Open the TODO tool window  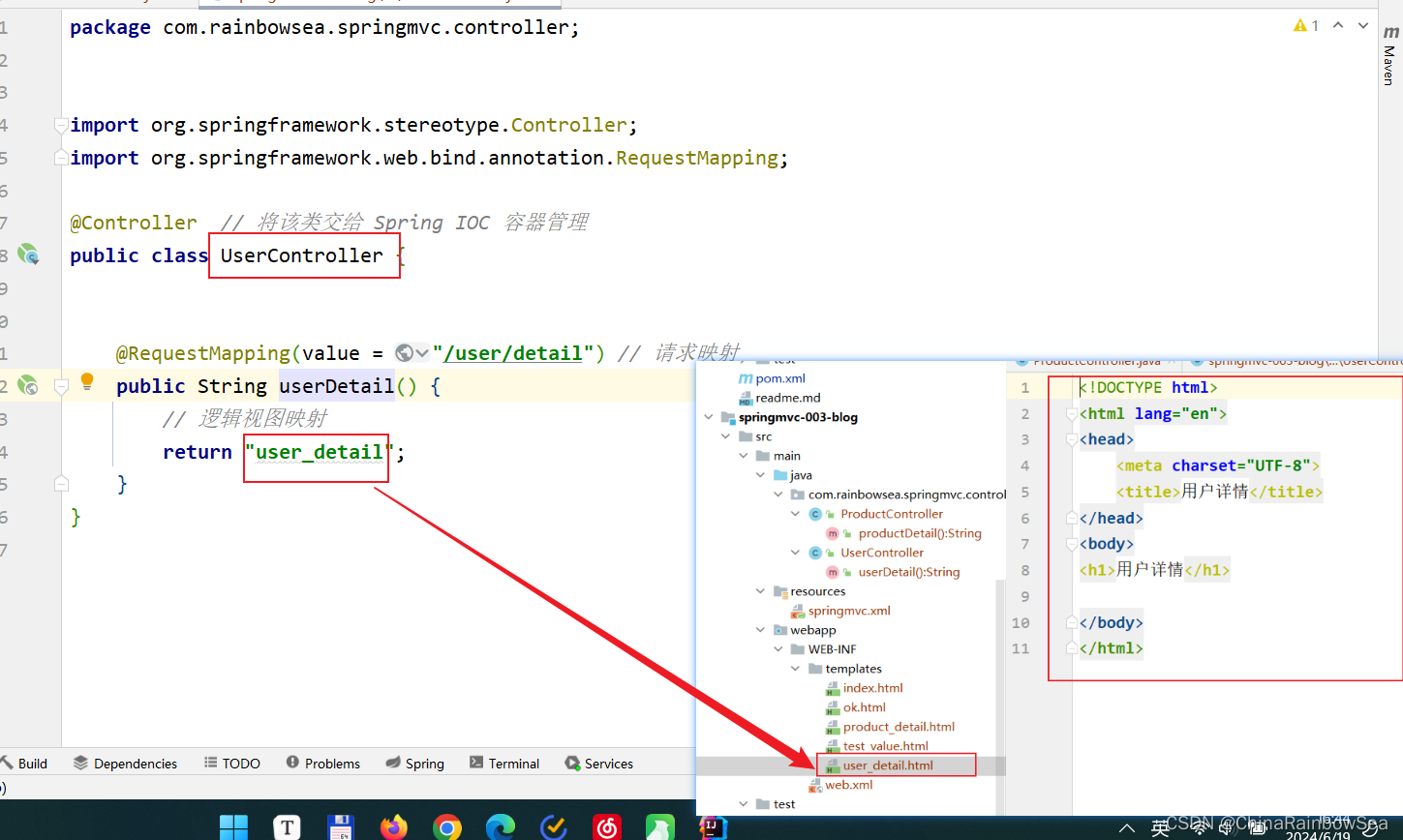232,764
